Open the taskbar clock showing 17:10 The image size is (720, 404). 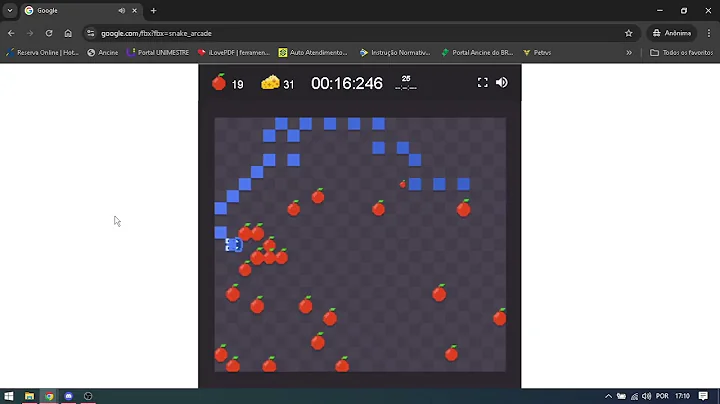tap(682, 396)
